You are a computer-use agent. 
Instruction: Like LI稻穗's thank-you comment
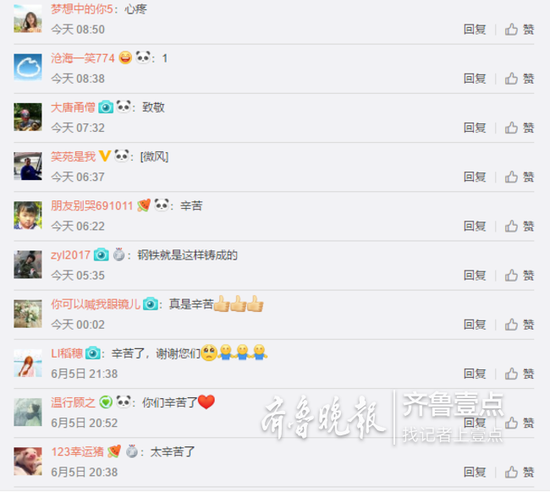(x=519, y=374)
